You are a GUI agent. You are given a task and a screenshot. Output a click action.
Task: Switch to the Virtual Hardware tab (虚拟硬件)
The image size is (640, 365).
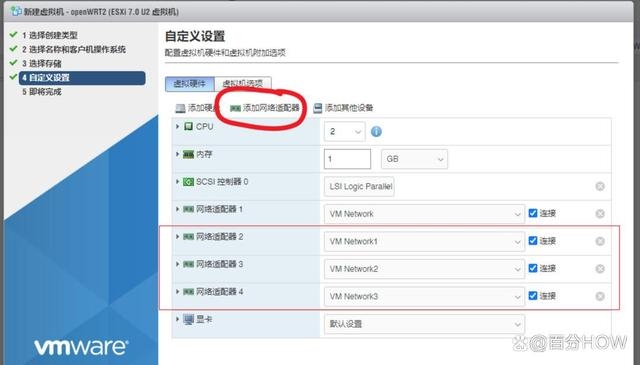pos(190,84)
